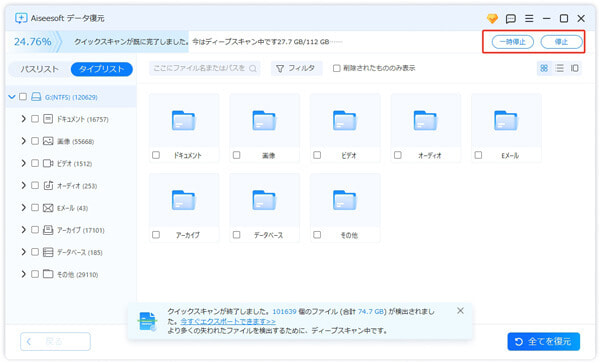Switch to list view
Image resolution: width=600 pixels, height=363 pixels.
559,68
